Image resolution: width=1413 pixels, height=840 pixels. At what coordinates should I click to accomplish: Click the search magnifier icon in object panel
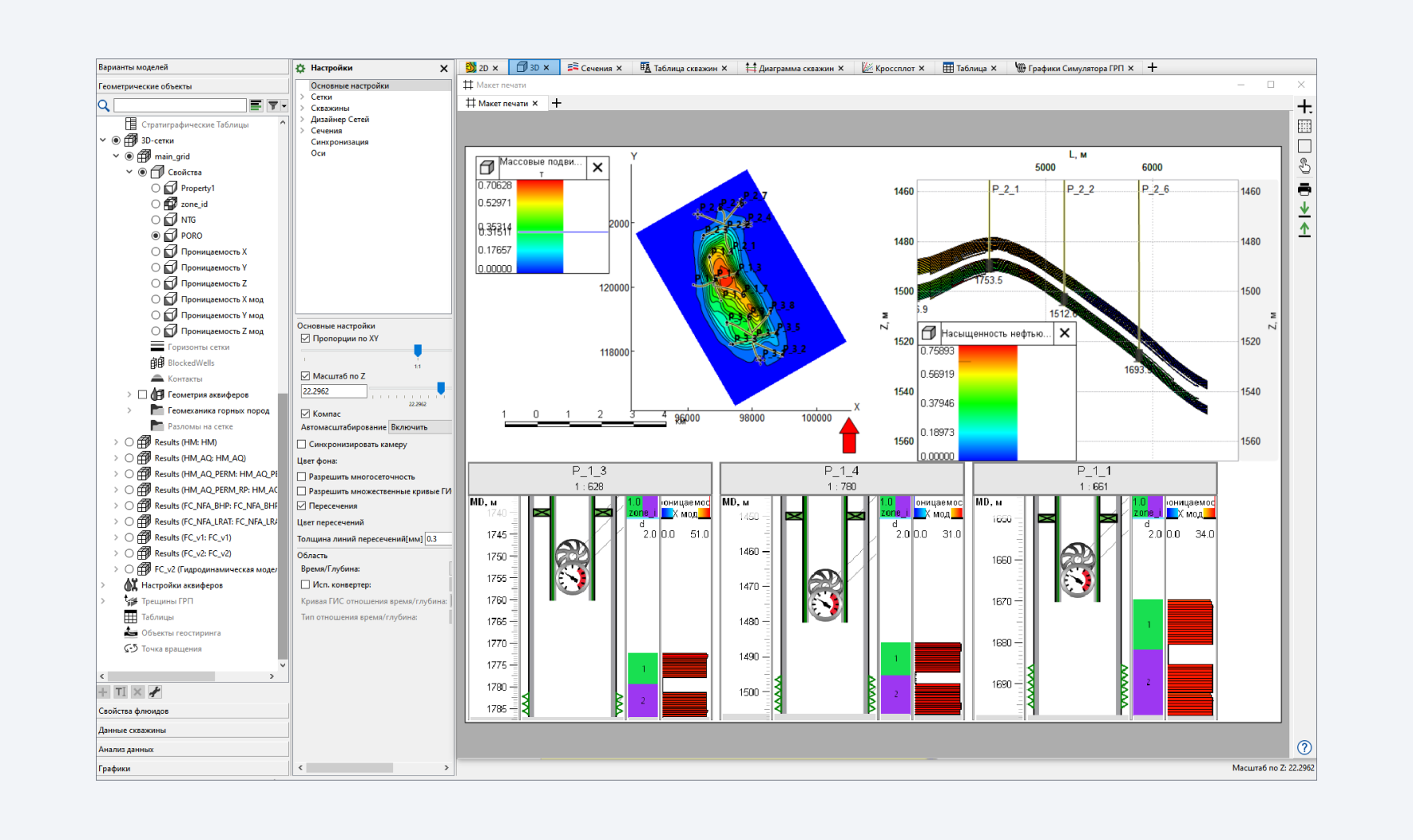(104, 105)
